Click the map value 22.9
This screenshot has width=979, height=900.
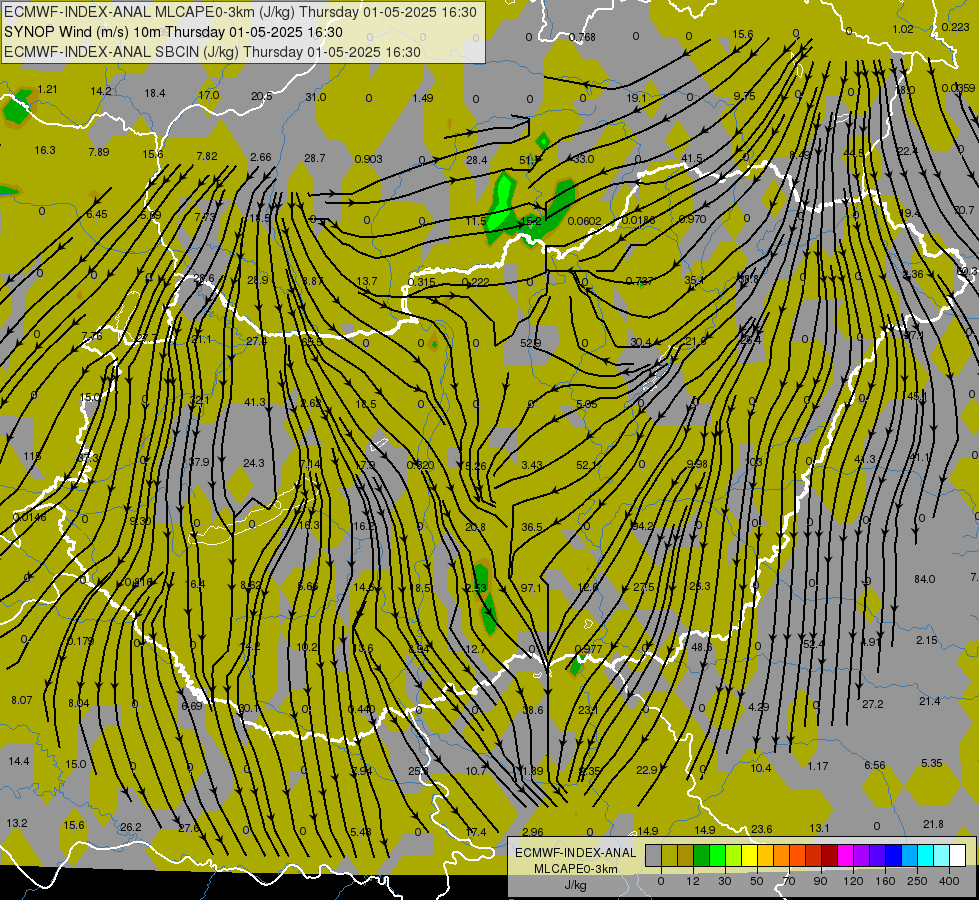(x=646, y=770)
